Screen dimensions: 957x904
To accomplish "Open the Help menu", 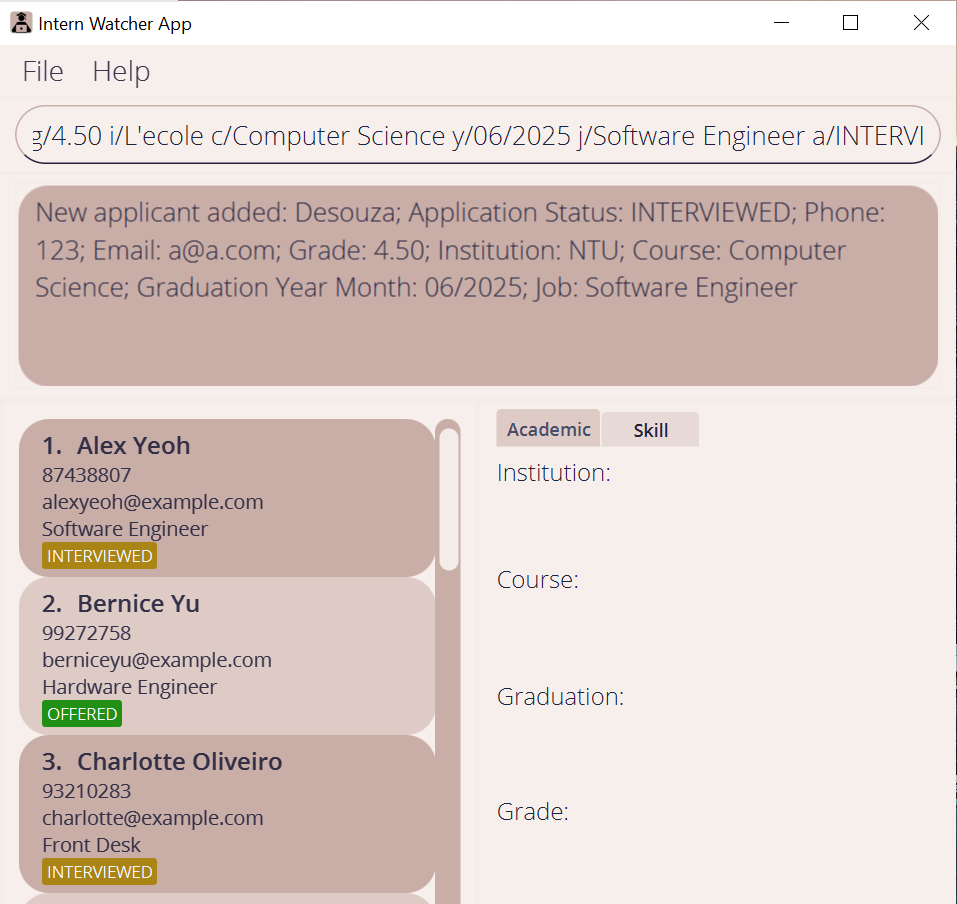I will click(121, 71).
